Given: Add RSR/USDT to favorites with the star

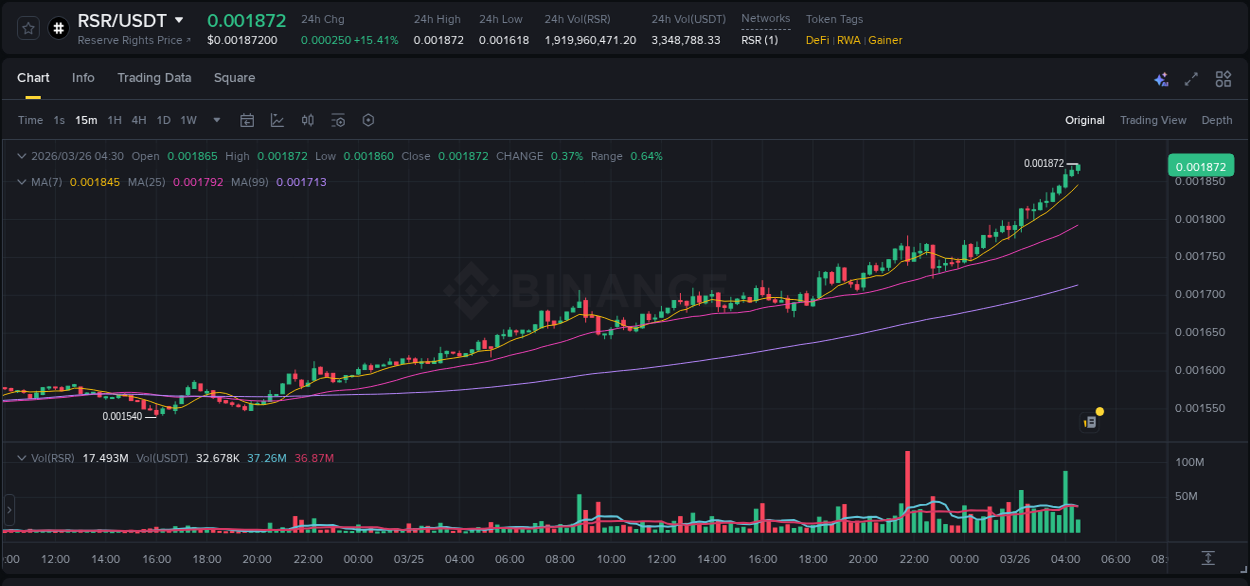Looking at the screenshot, I should (x=27, y=28).
